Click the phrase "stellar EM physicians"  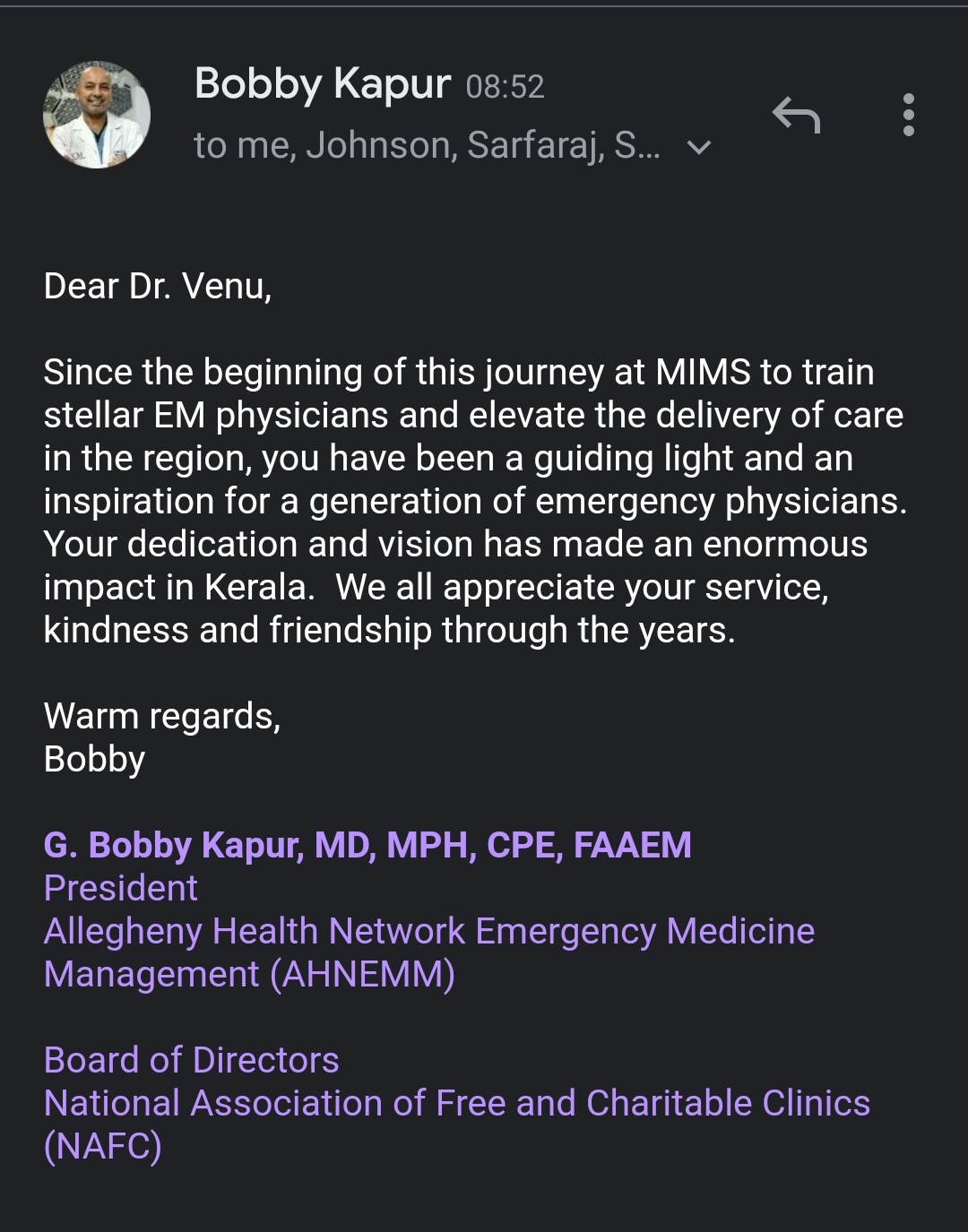(217, 416)
